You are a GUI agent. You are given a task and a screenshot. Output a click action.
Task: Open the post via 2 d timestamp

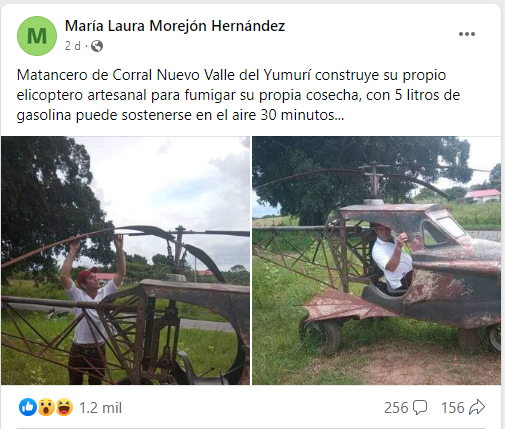click(x=73, y=46)
